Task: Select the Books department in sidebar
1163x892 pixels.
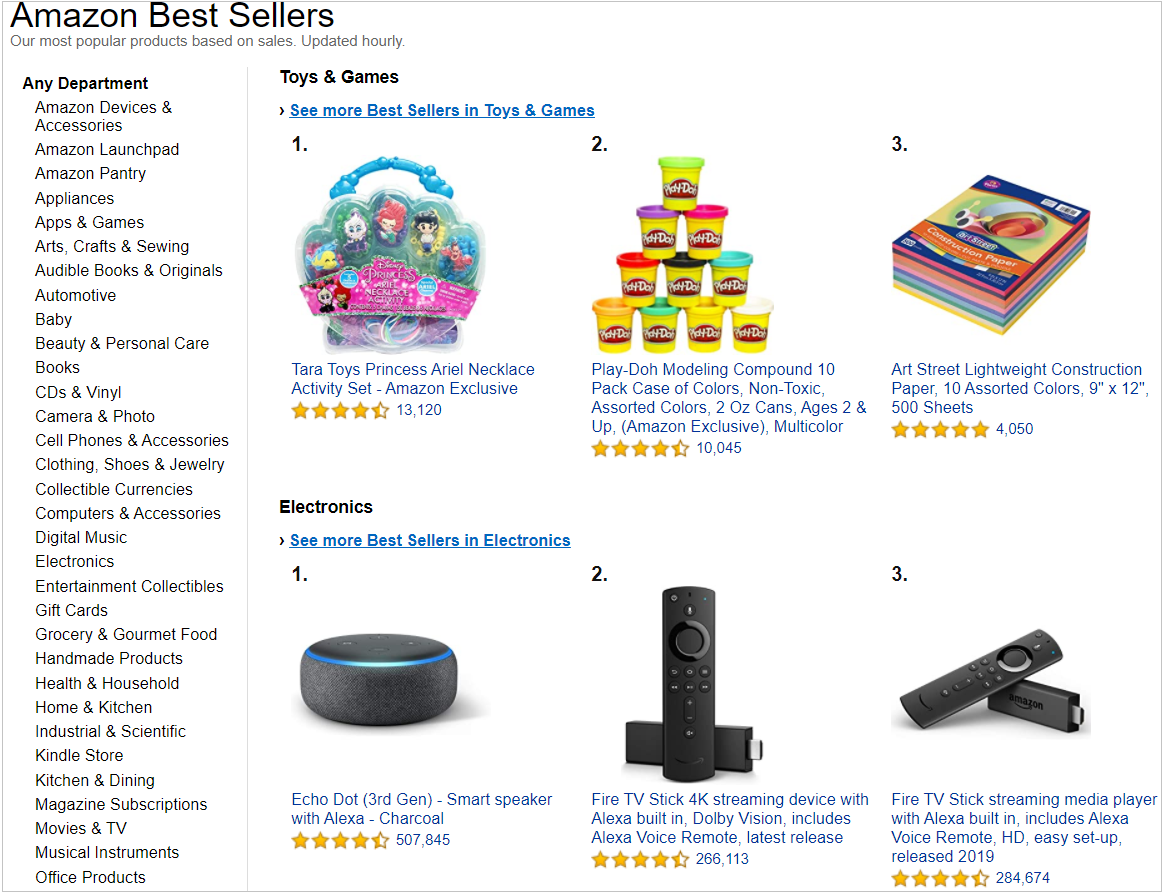Action: tap(57, 368)
